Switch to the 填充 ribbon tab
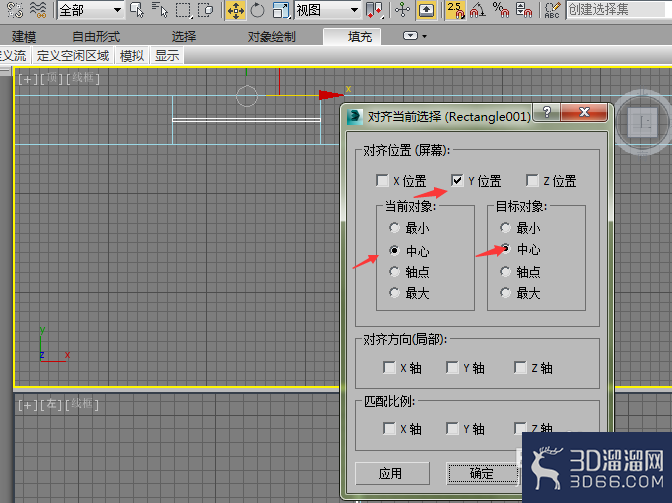 [x=352, y=37]
